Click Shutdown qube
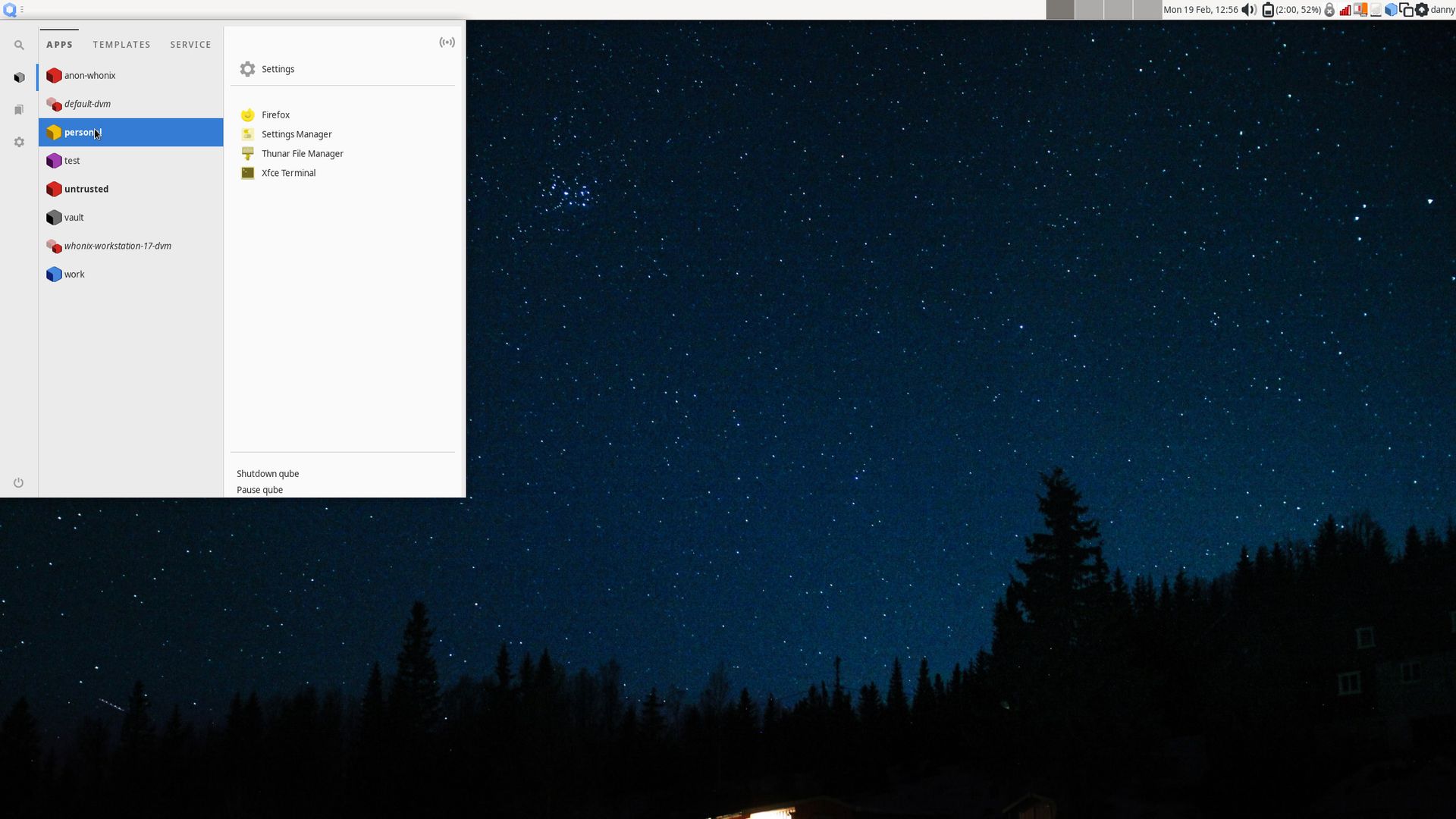Viewport: 1456px width, 819px height. [267, 473]
